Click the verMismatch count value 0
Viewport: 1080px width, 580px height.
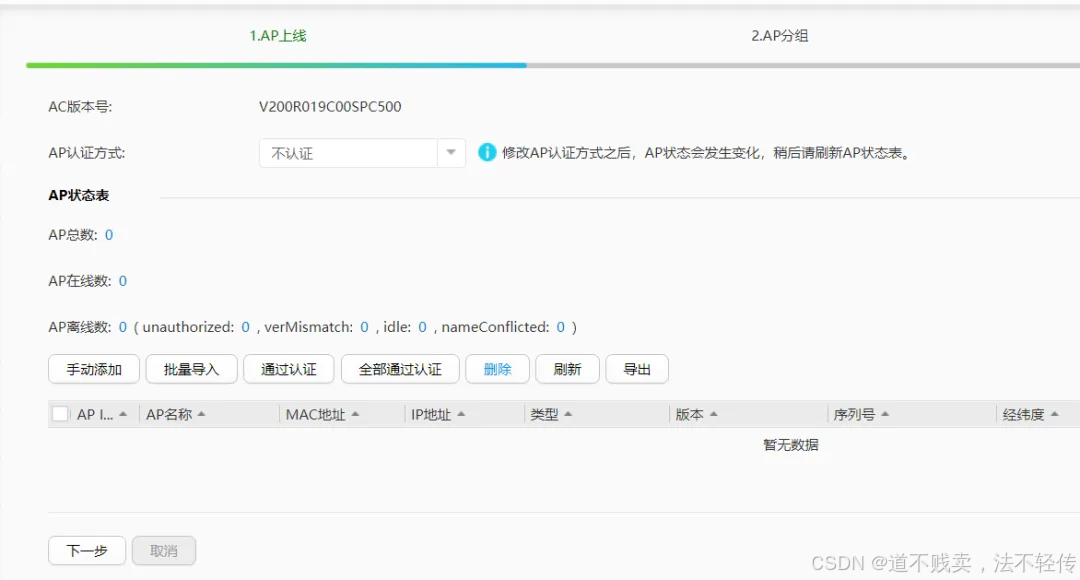364,327
